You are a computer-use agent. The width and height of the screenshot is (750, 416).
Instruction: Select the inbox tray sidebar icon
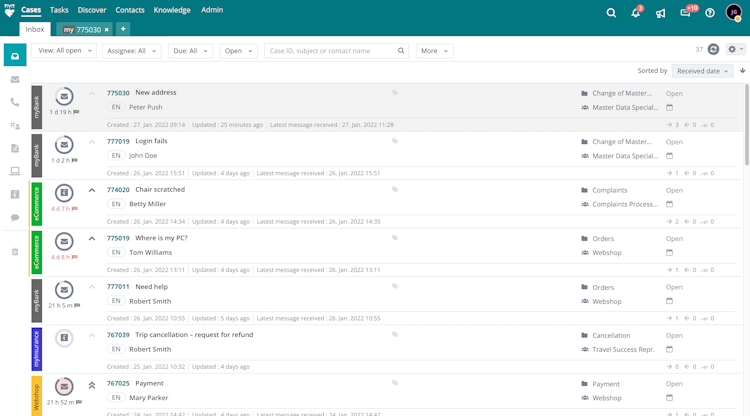15,56
